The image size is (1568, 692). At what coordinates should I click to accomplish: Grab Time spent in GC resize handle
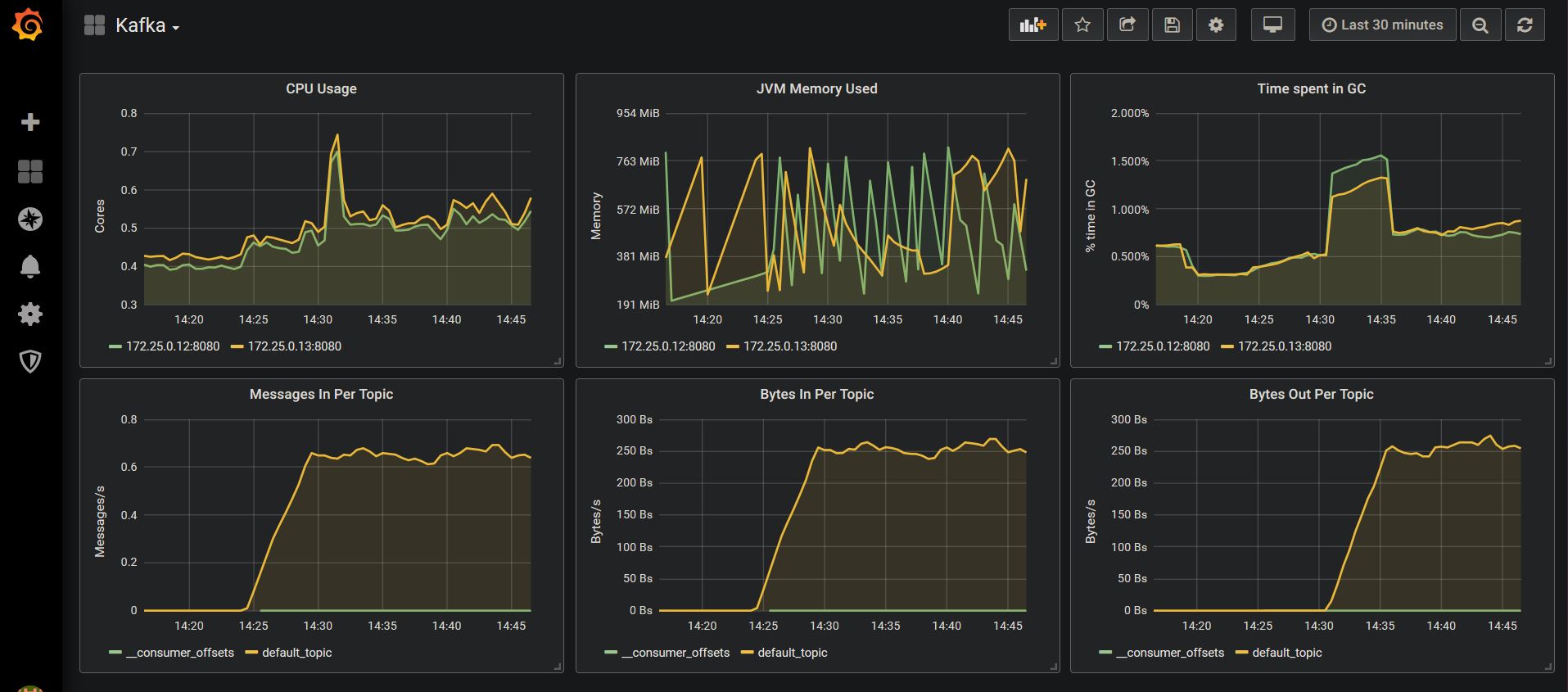click(1549, 361)
